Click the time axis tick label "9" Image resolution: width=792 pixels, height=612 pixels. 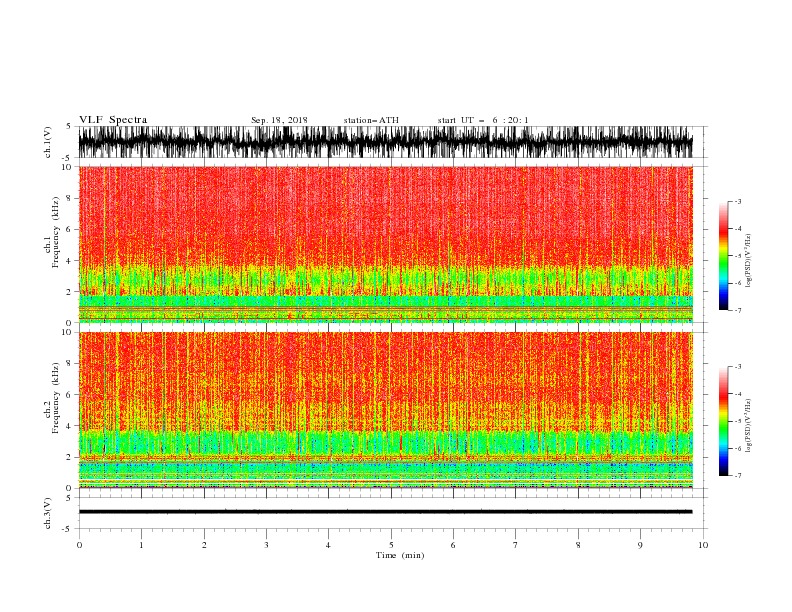click(640, 545)
